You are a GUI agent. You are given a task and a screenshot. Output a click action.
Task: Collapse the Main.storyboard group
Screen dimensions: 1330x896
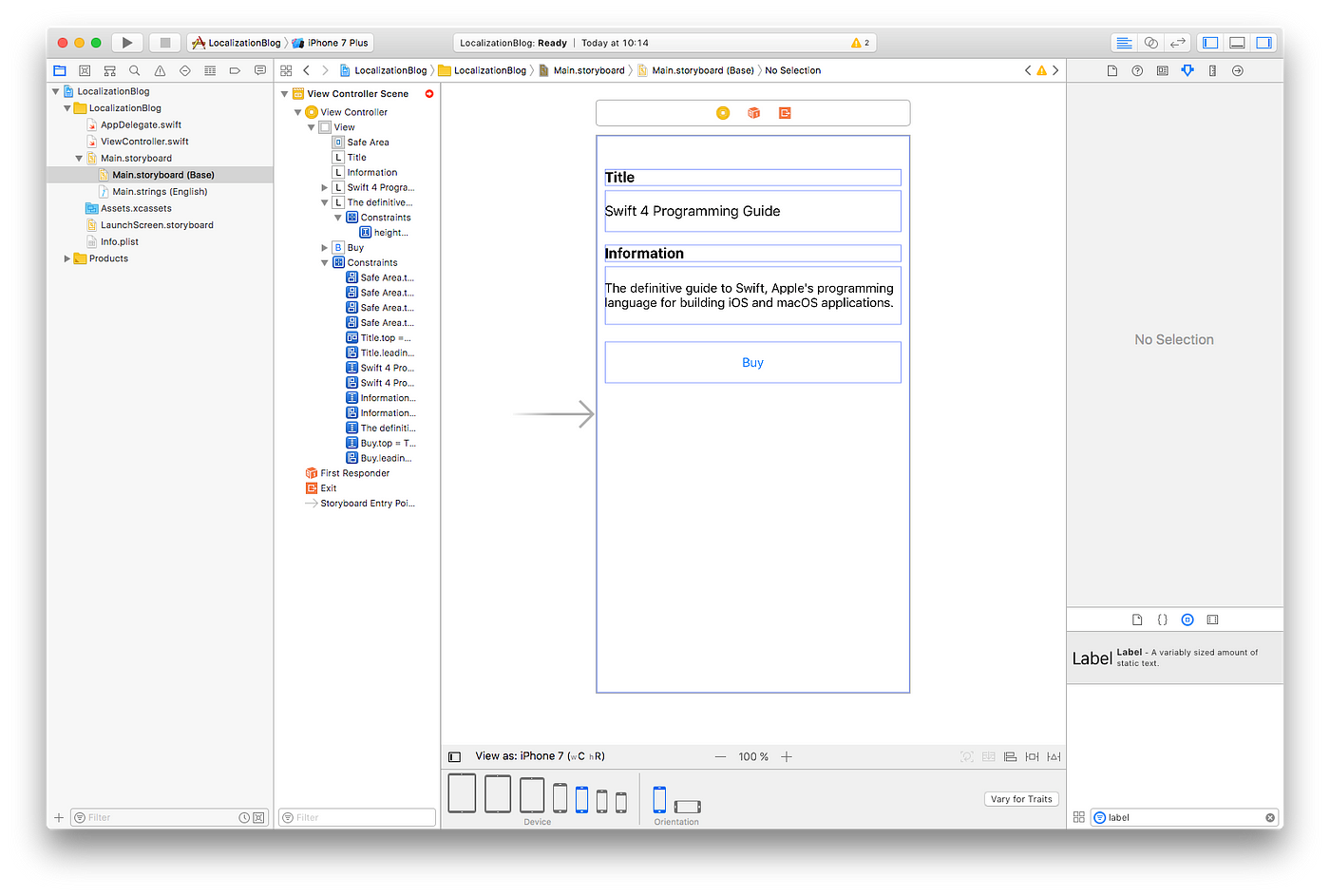79,159
